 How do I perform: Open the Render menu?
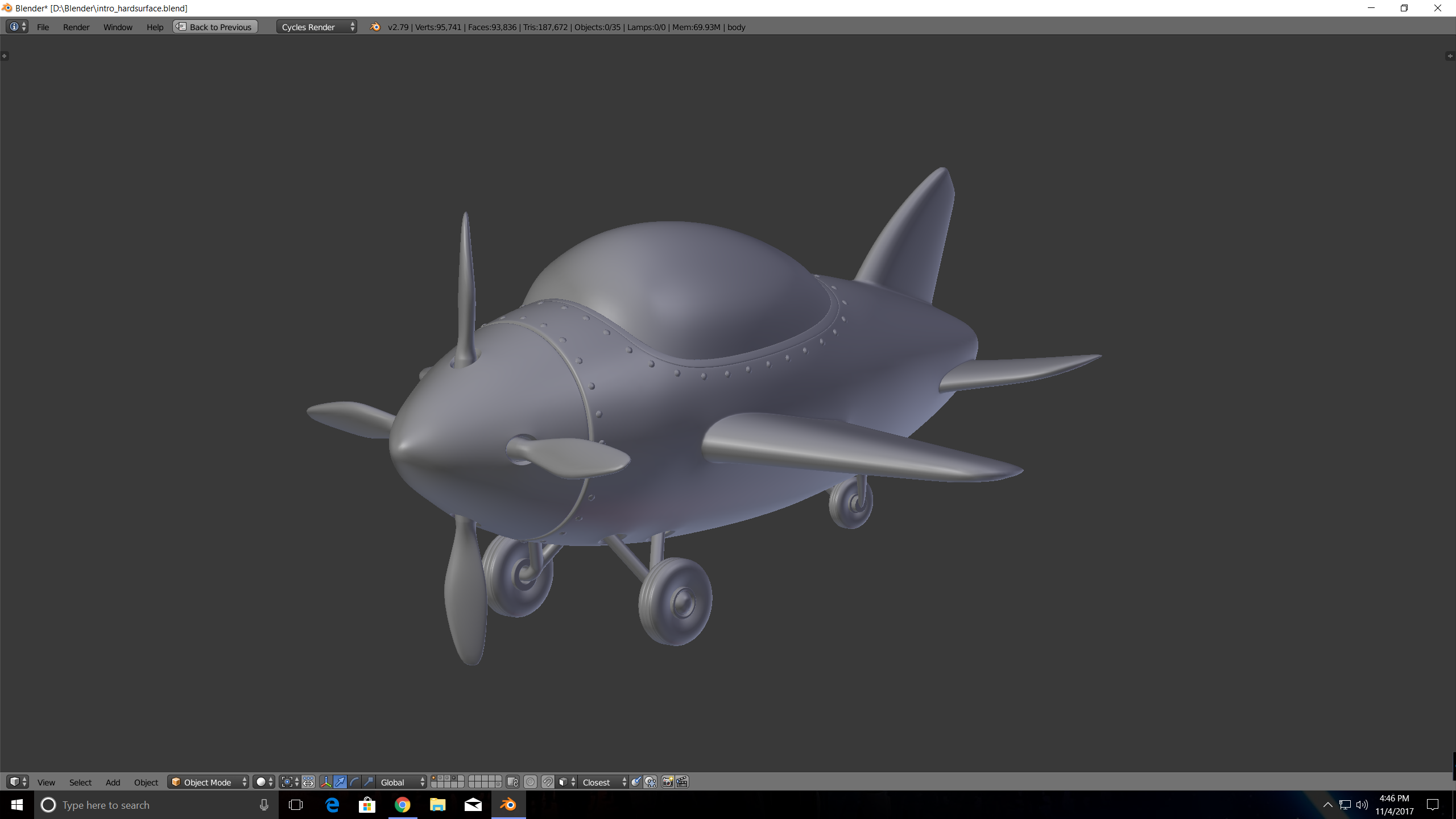pyautogui.click(x=76, y=27)
